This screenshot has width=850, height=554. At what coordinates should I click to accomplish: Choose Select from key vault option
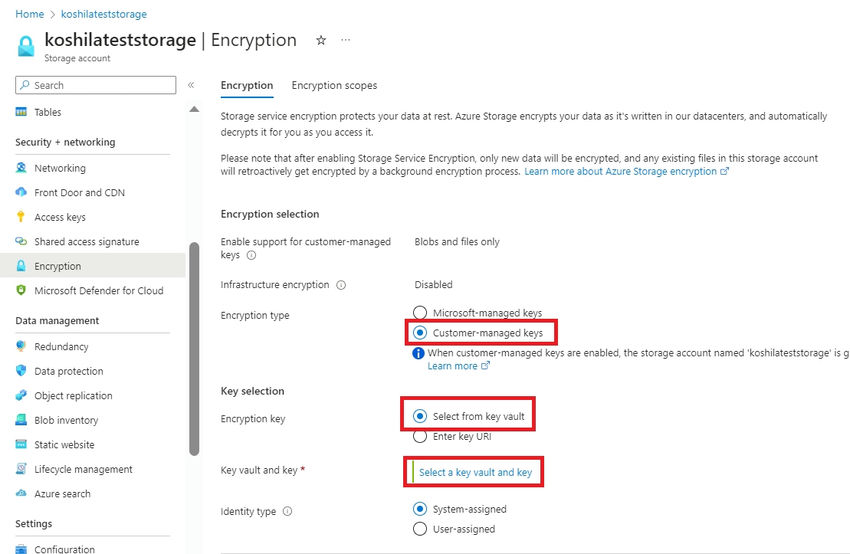[420, 416]
